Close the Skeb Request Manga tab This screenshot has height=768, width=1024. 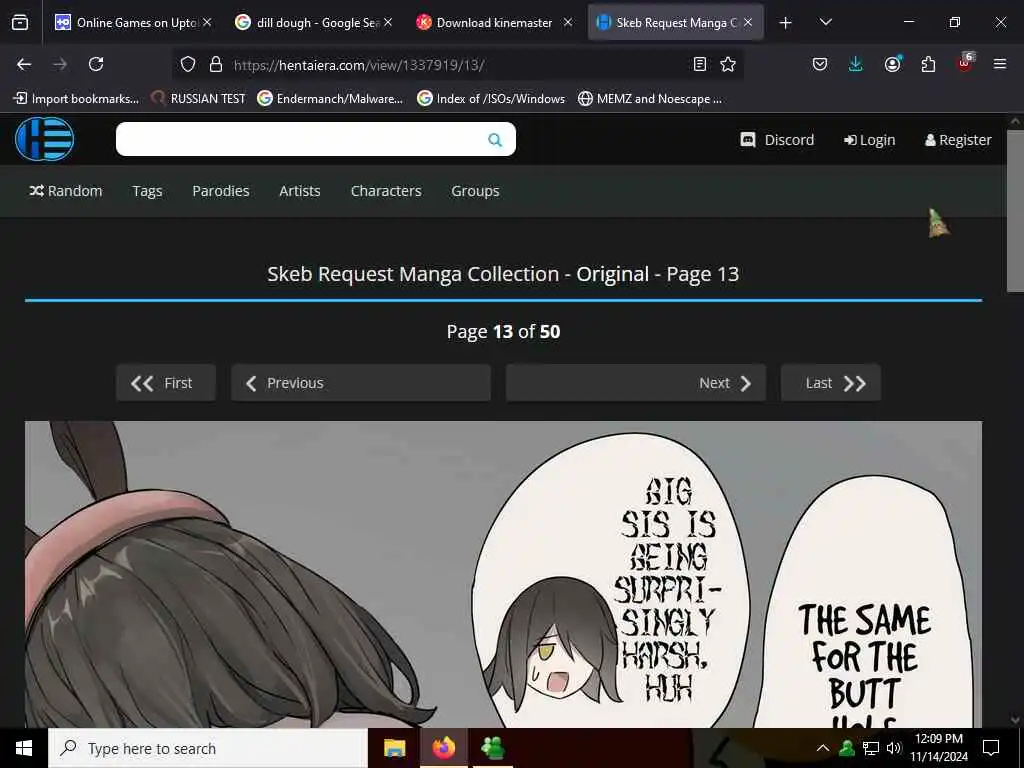coord(748,22)
